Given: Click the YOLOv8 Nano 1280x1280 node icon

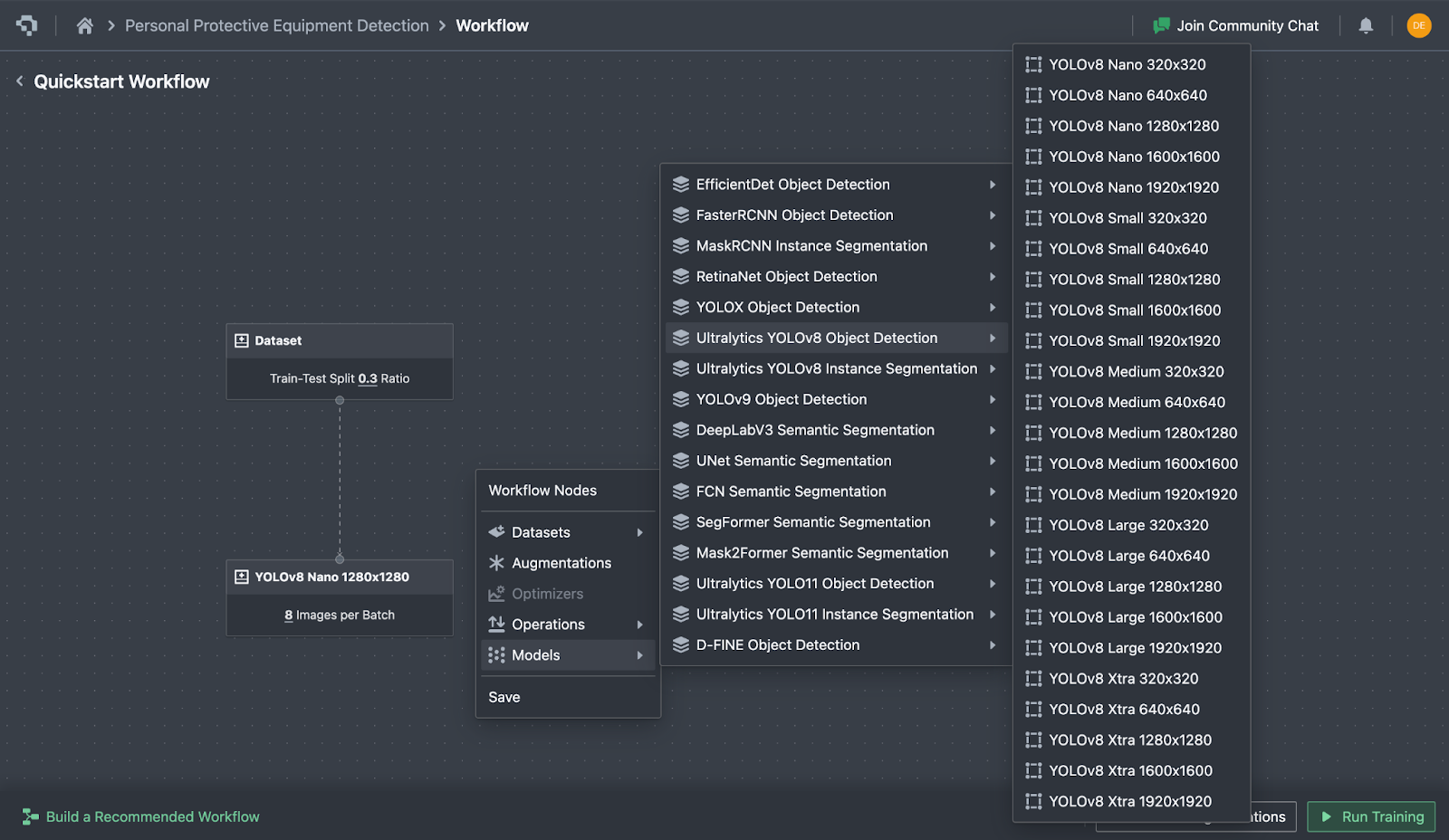Looking at the screenshot, I should click(242, 577).
